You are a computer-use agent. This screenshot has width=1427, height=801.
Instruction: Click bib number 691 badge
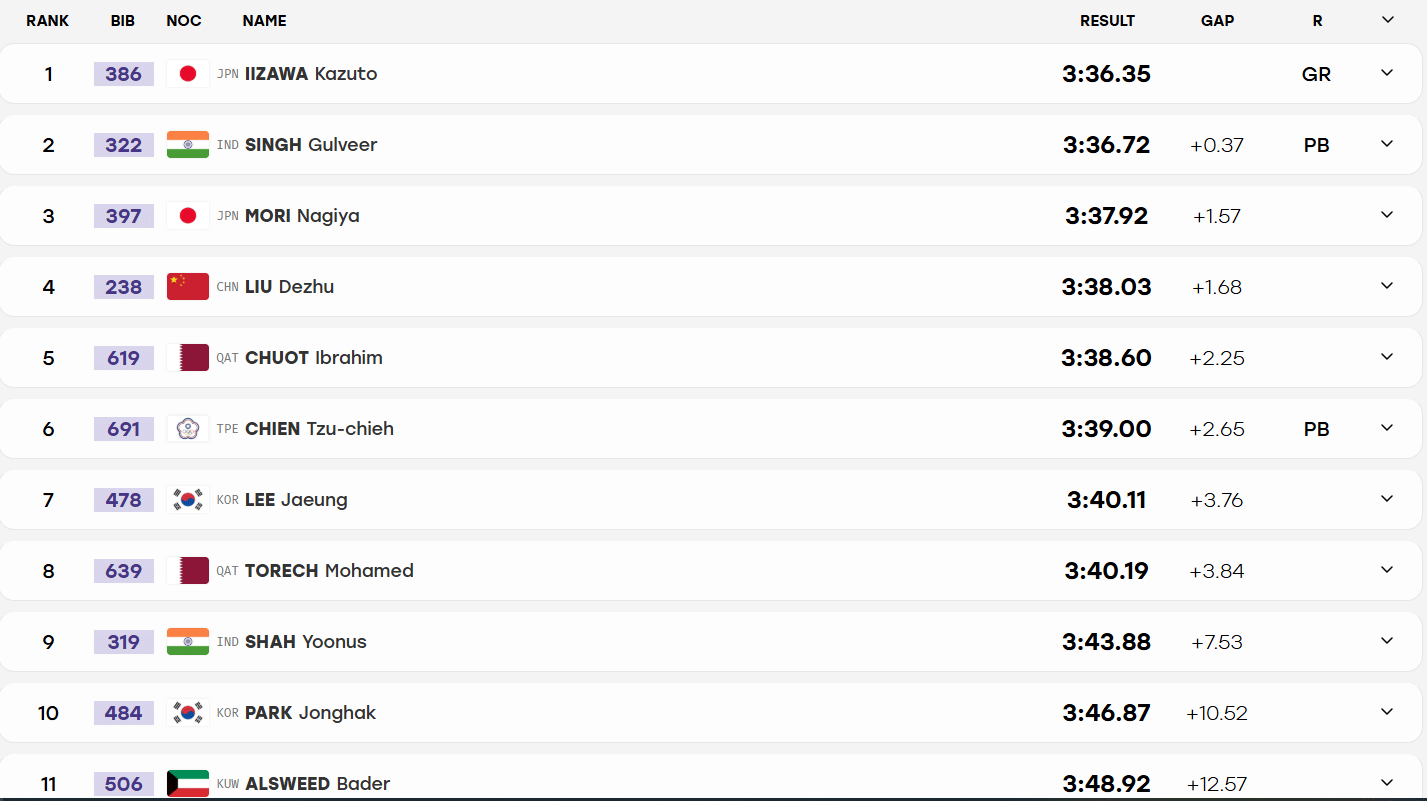tap(124, 429)
